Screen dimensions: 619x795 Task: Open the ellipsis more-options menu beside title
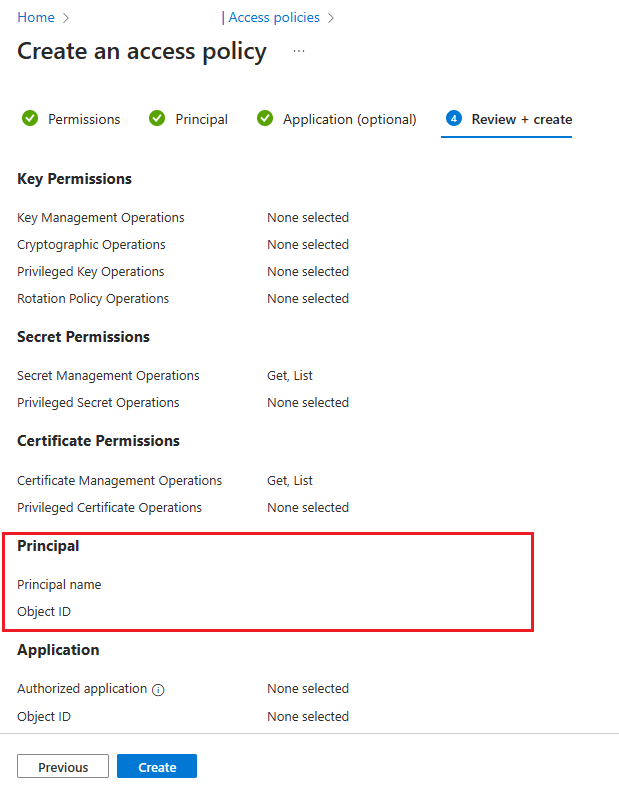299,51
